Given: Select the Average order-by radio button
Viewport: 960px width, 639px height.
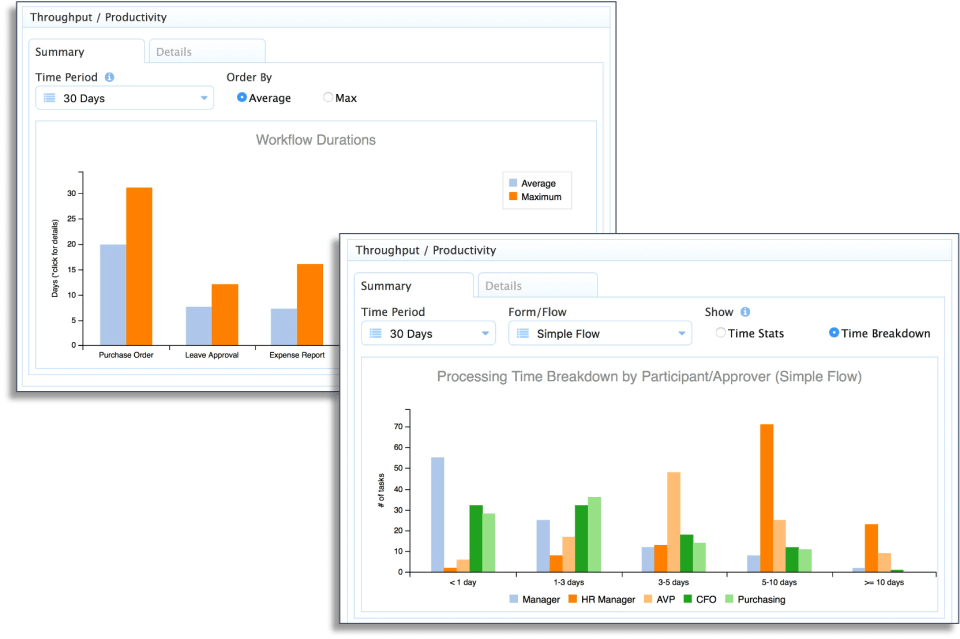Looking at the screenshot, I should tap(242, 97).
